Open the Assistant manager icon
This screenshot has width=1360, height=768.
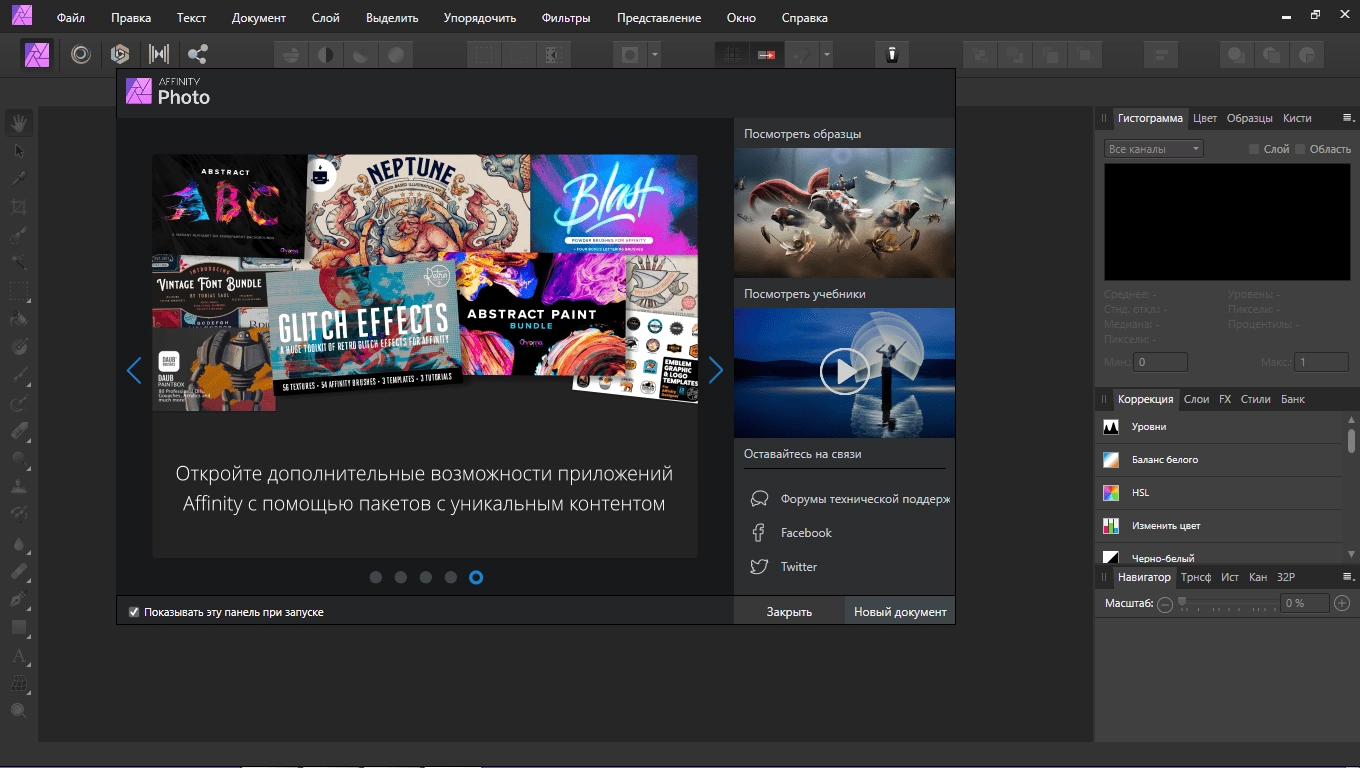point(893,54)
